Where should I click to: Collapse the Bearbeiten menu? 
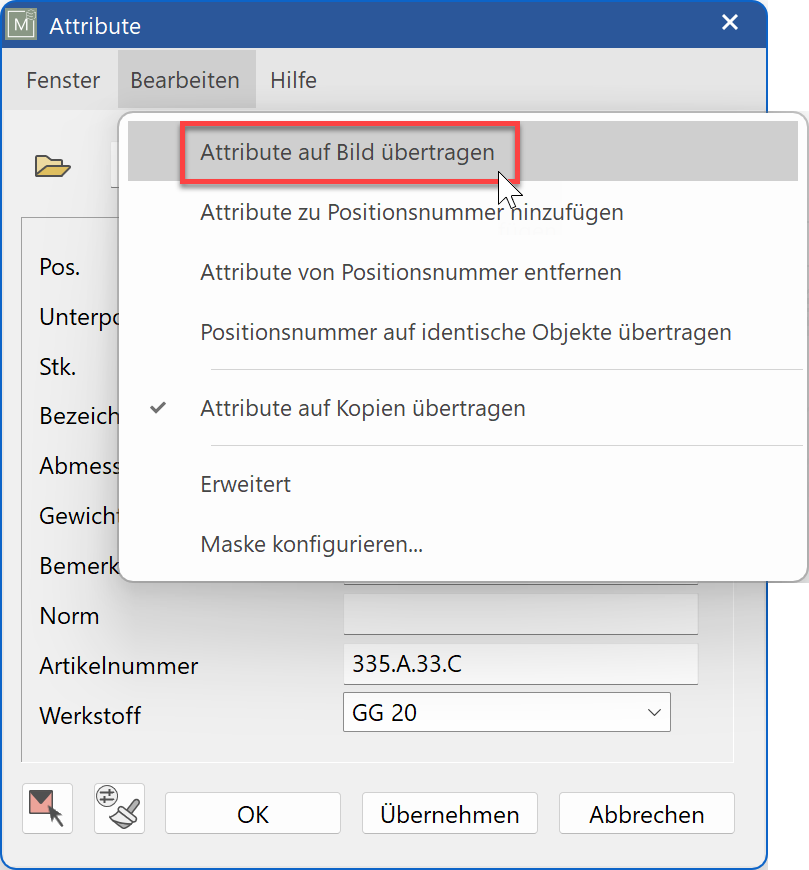point(185,80)
